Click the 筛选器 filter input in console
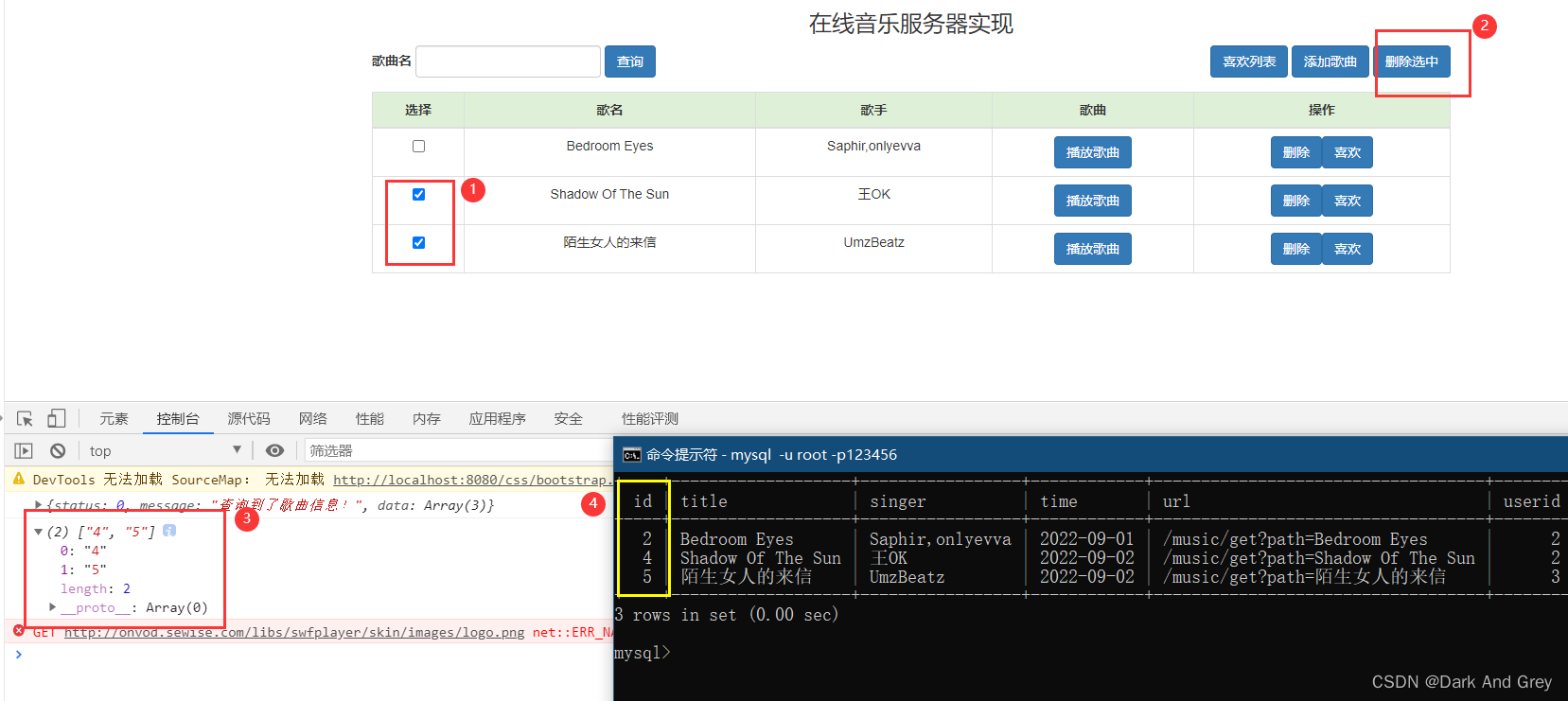The width and height of the screenshot is (1568, 701). (x=459, y=451)
